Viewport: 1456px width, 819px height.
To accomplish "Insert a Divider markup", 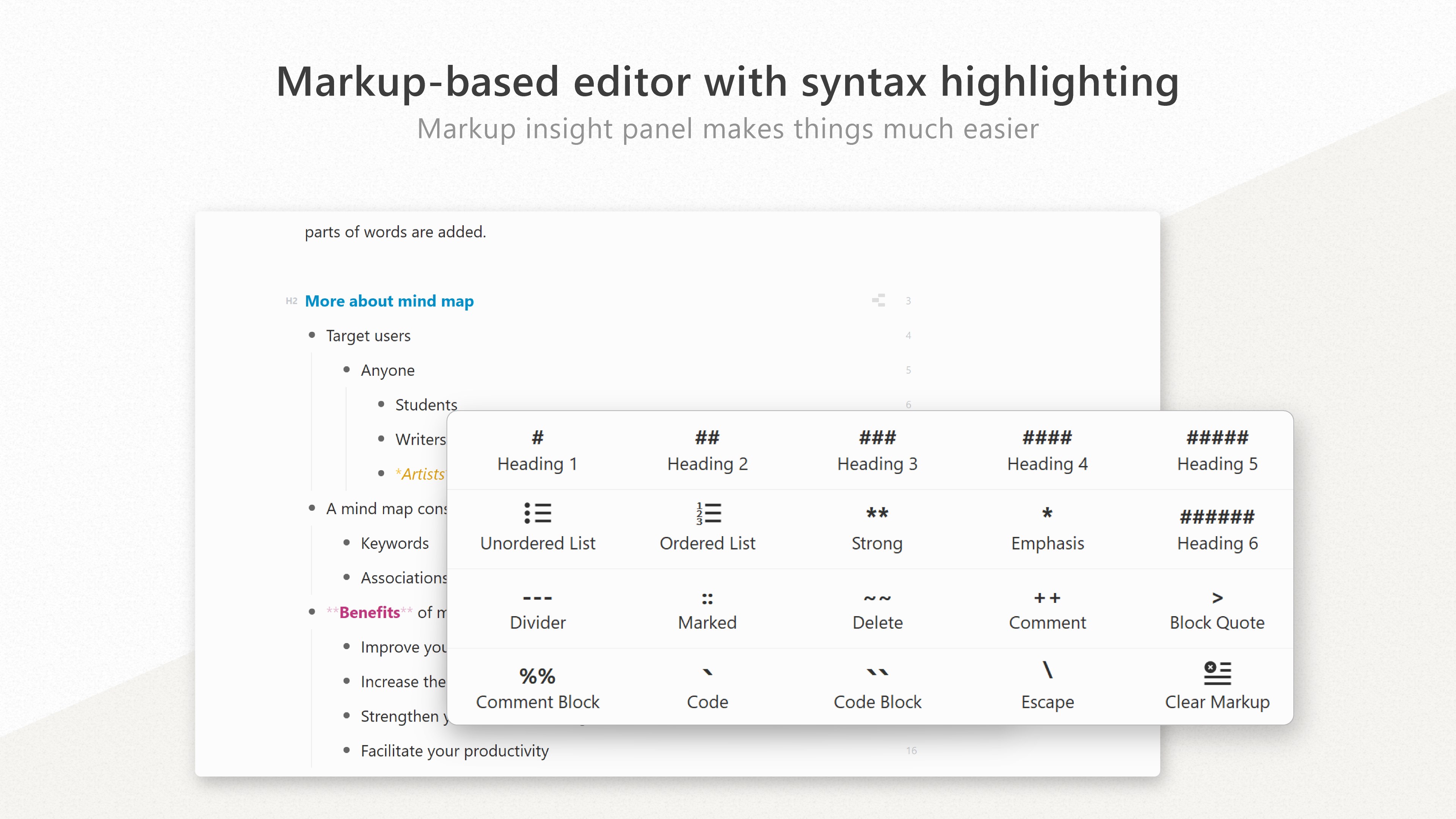I will click(537, 609).
